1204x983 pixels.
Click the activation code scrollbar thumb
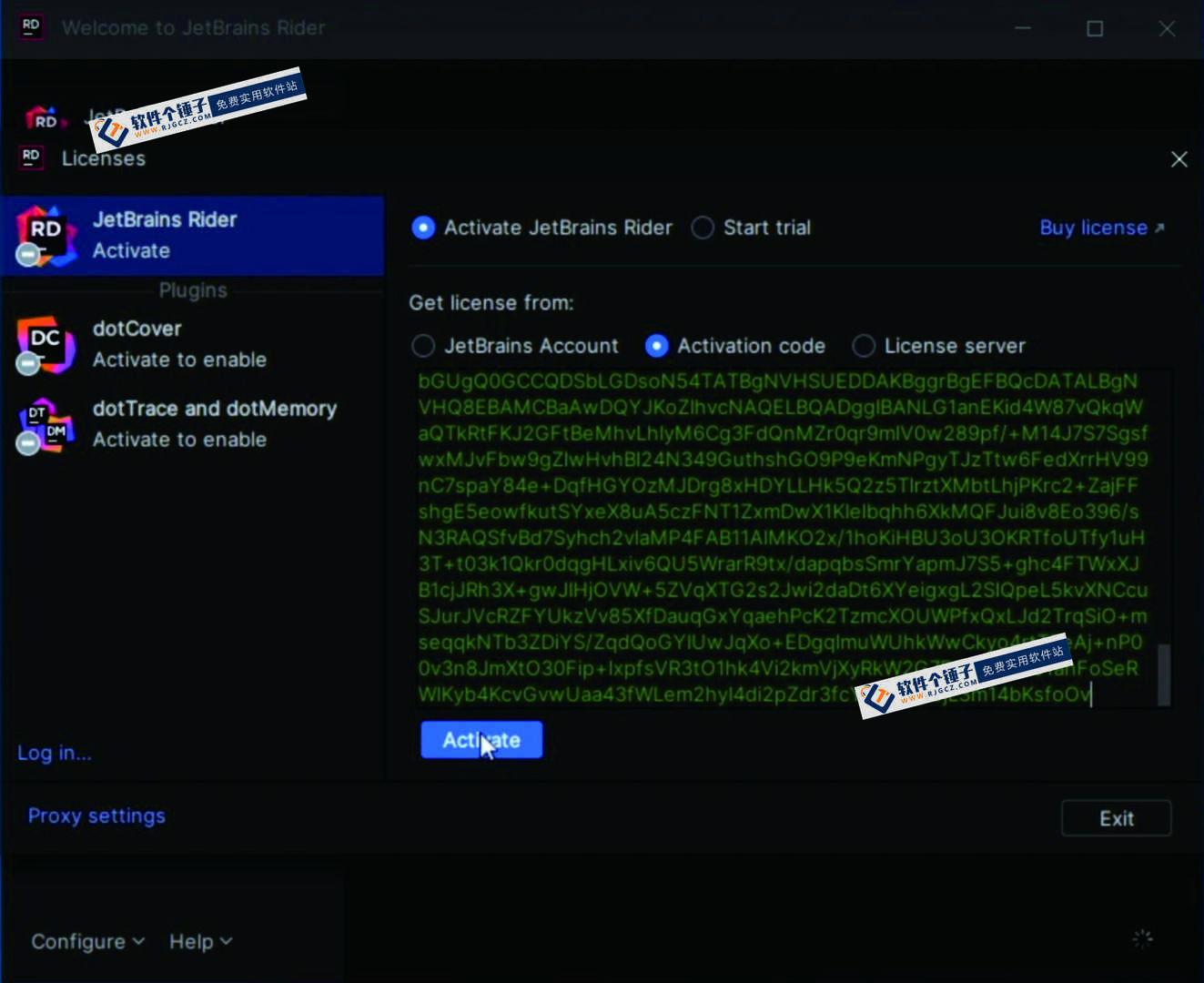coord(1164,674)
